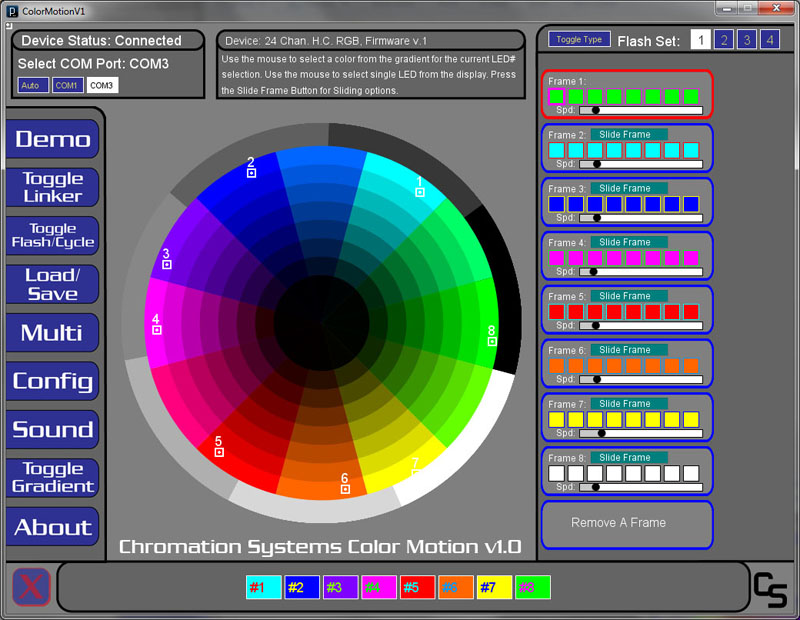Click the Toggle Type button

tap(579, 39)
